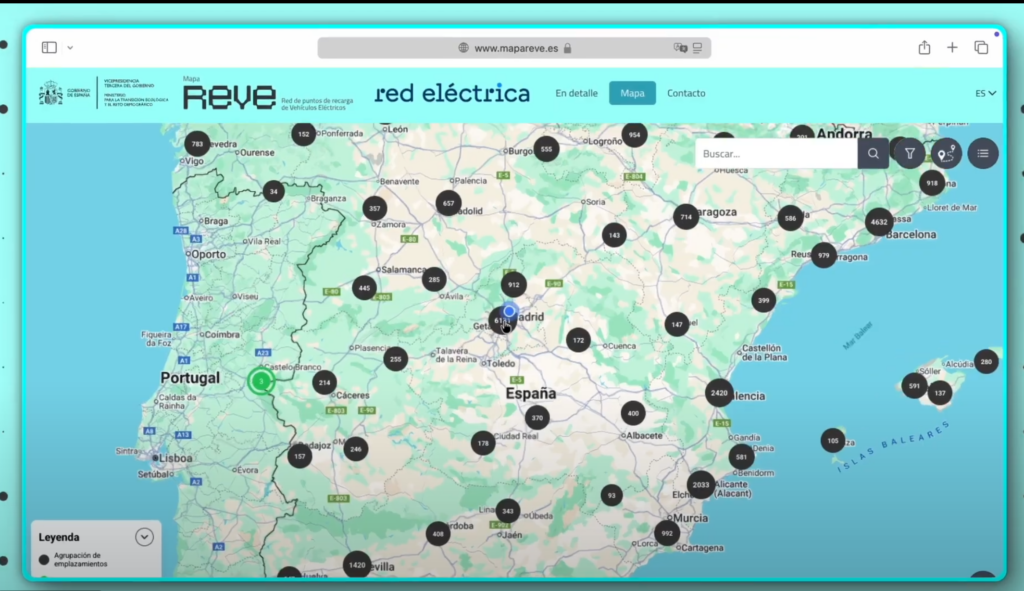
Task: Open the route planner icon
Action: [945, 153]
